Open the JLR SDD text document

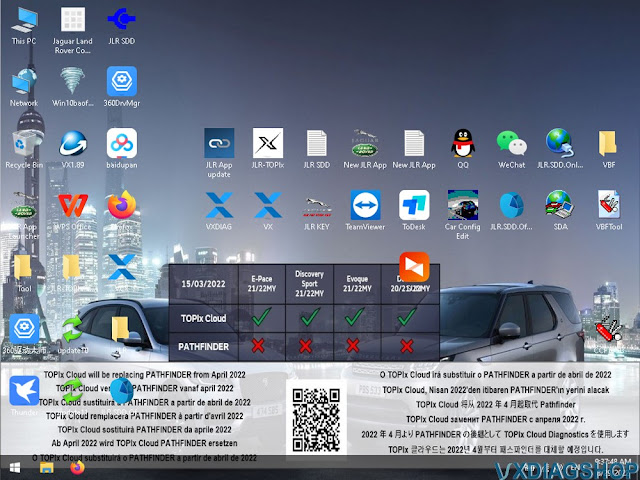(316, 149)
